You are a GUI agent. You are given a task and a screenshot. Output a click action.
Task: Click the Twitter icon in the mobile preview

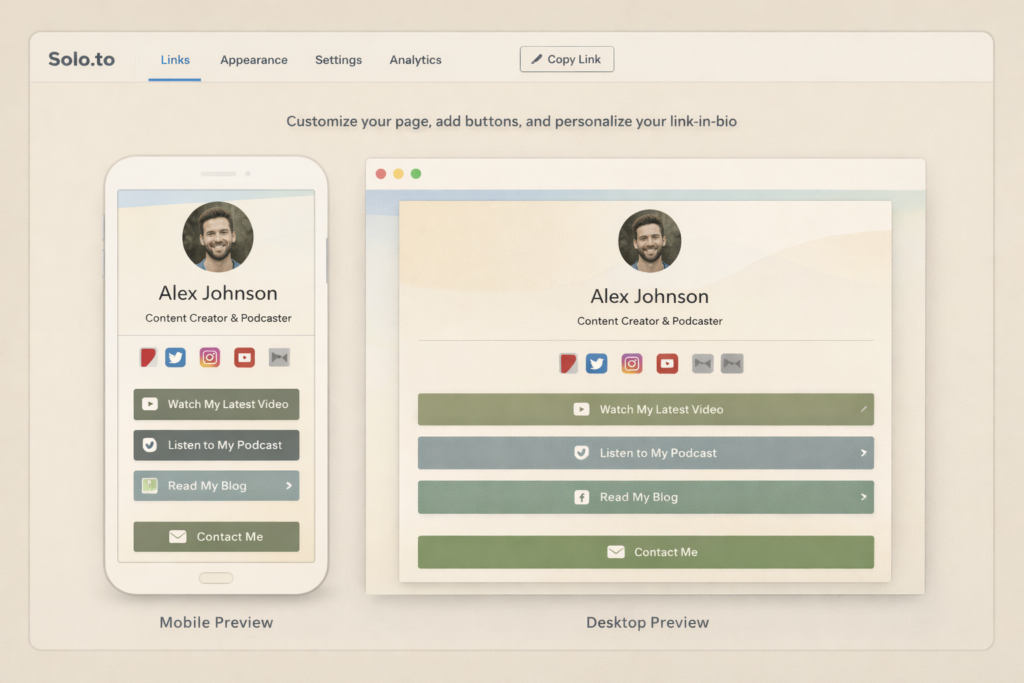tap(175, 357)
